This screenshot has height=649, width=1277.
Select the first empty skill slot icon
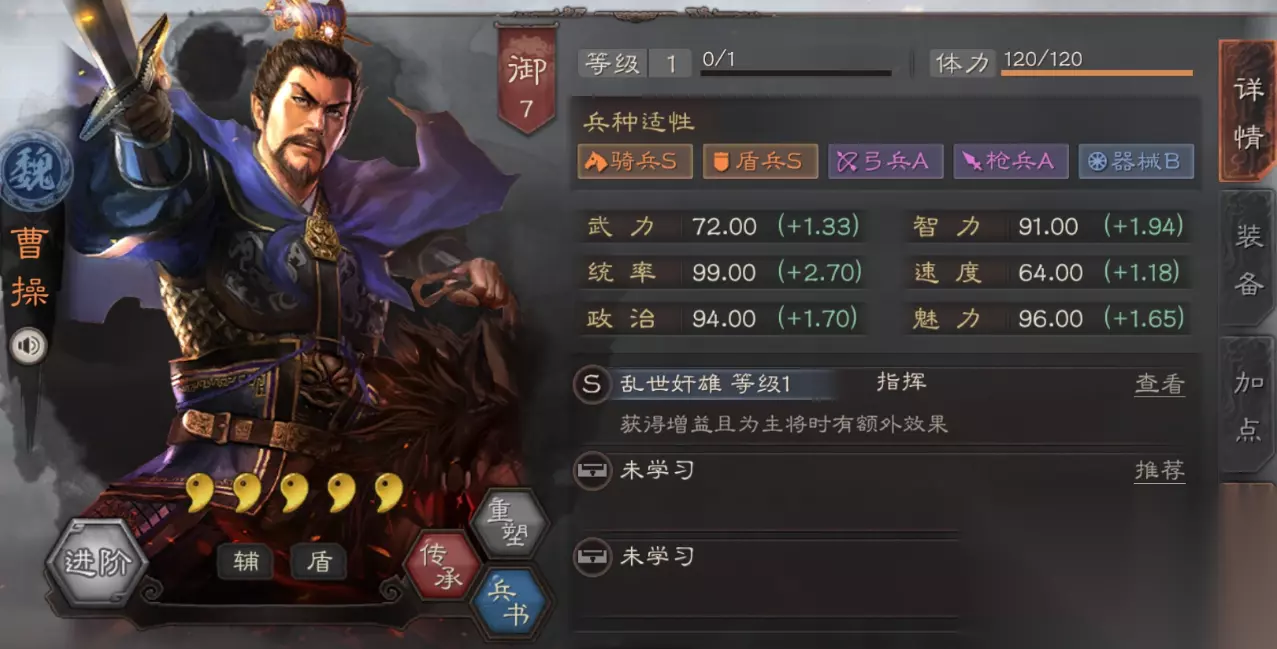tap(592, 471)
